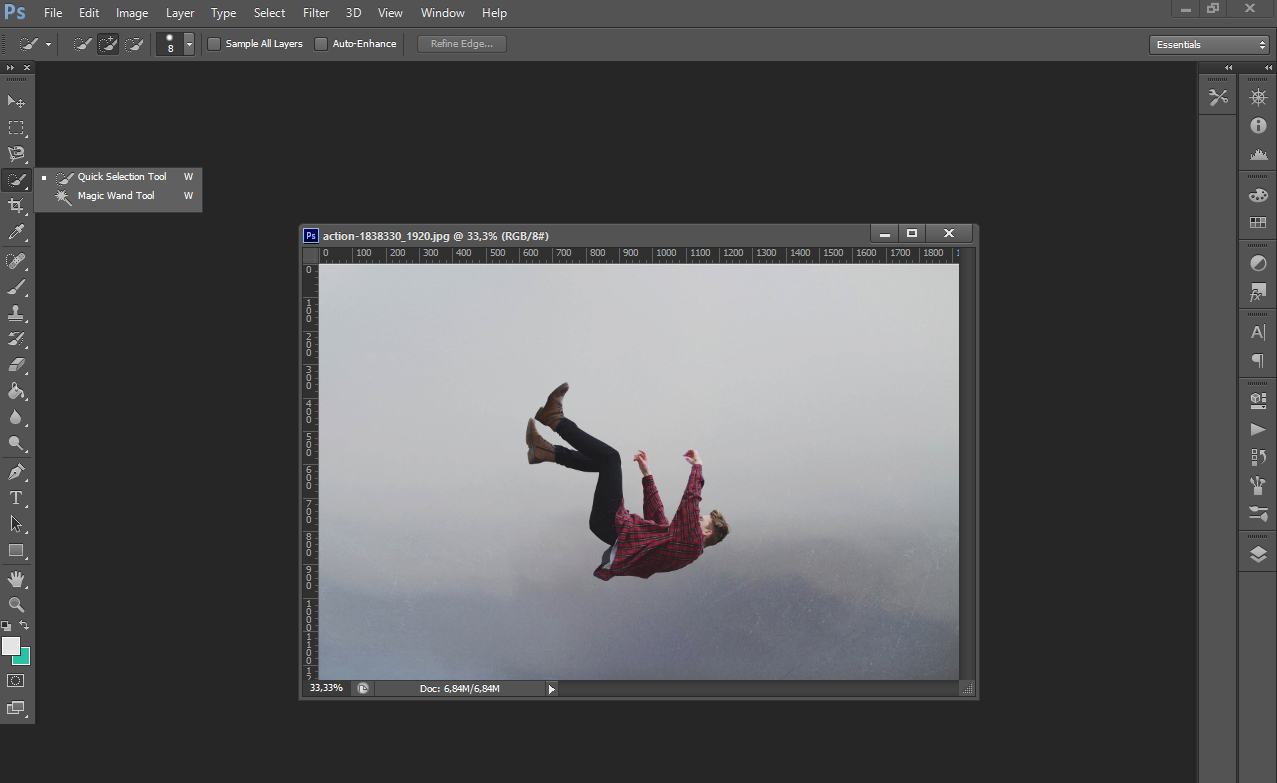
Task: Click the Refine Edge button
Action: [462, 44]
